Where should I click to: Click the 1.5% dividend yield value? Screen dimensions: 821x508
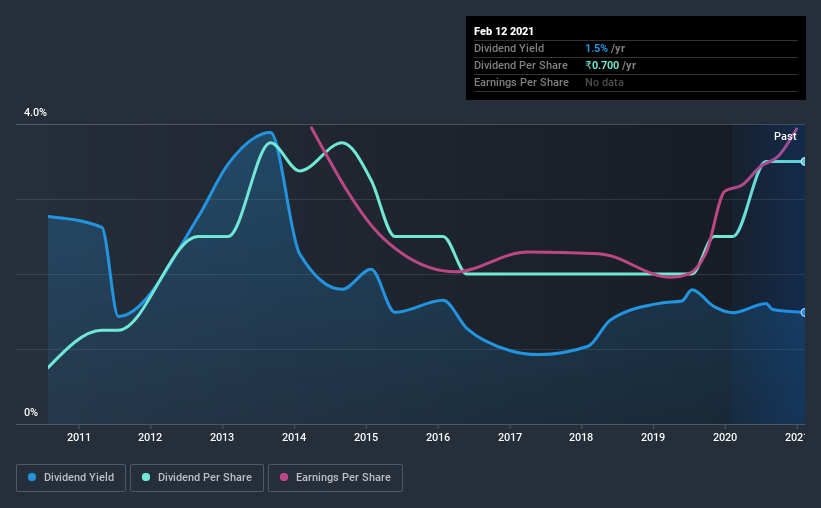click(x=596, y=48)
